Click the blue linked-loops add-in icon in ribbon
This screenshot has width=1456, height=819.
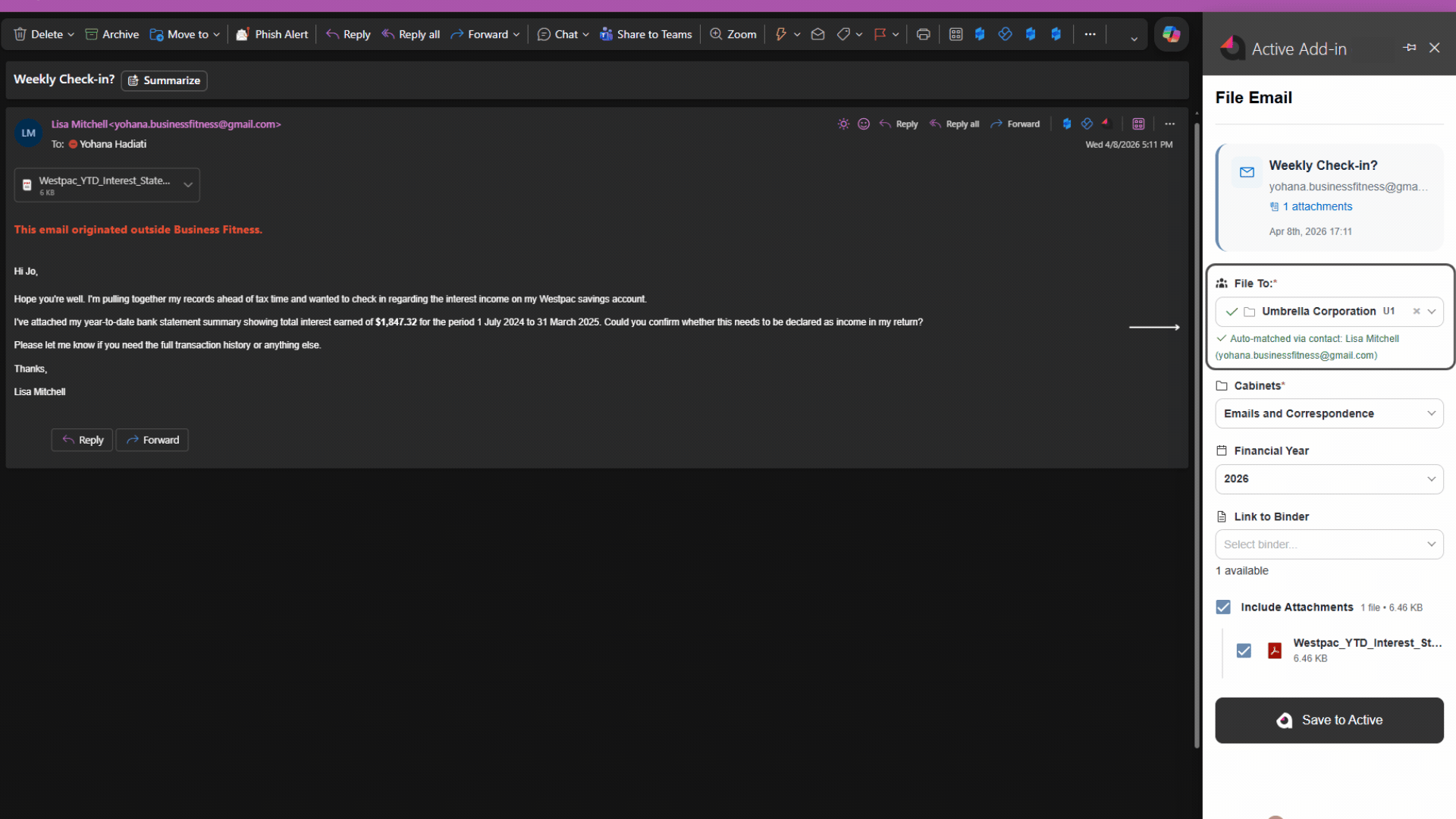(1005, 34)
